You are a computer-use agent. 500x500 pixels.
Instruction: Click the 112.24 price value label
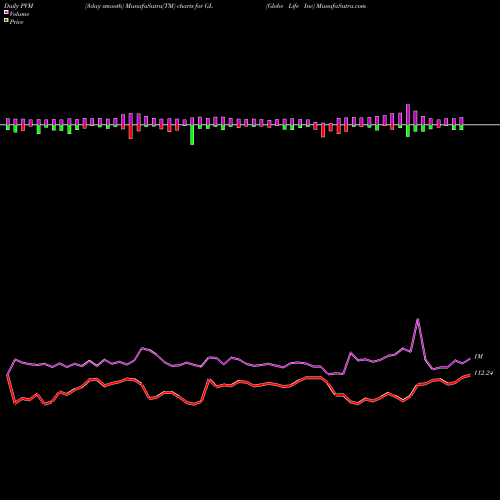pyautogui.click(x=483, y=373)
